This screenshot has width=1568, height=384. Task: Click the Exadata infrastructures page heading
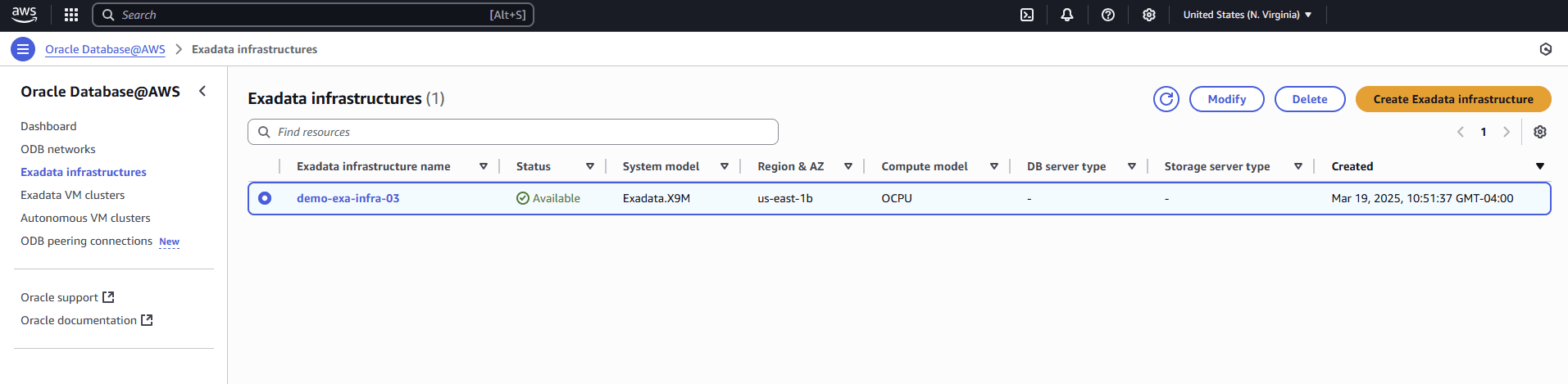(x=346, y=98)
